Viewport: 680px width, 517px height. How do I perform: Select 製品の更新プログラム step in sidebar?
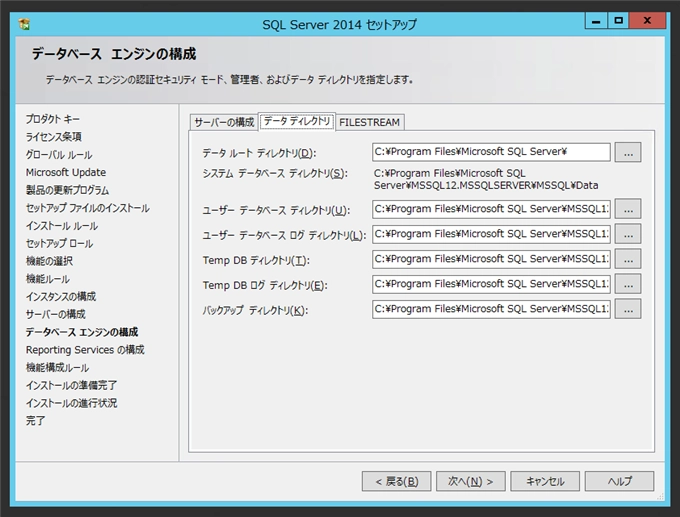67,190
